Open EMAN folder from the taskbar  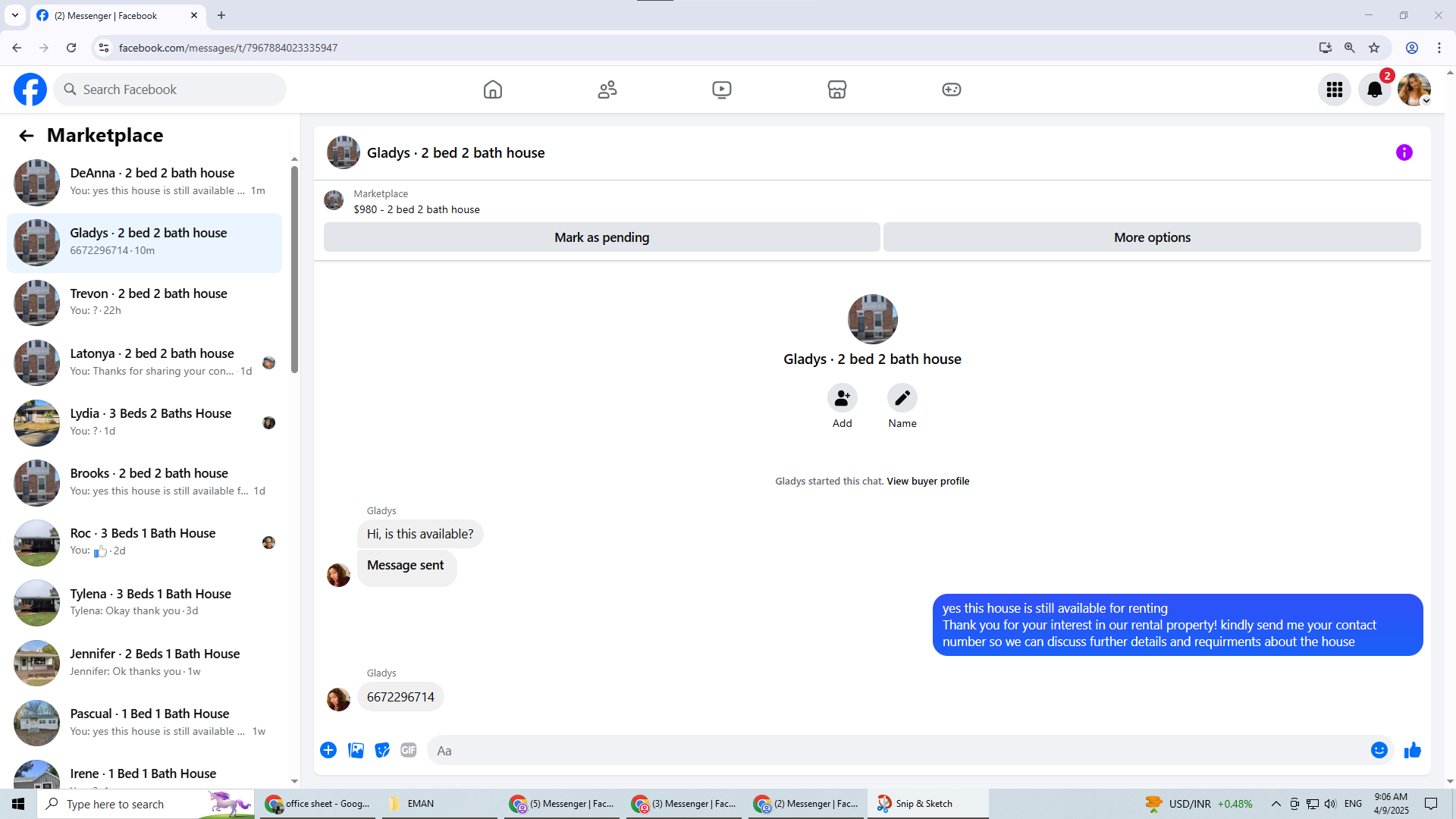tap(439, 804)
